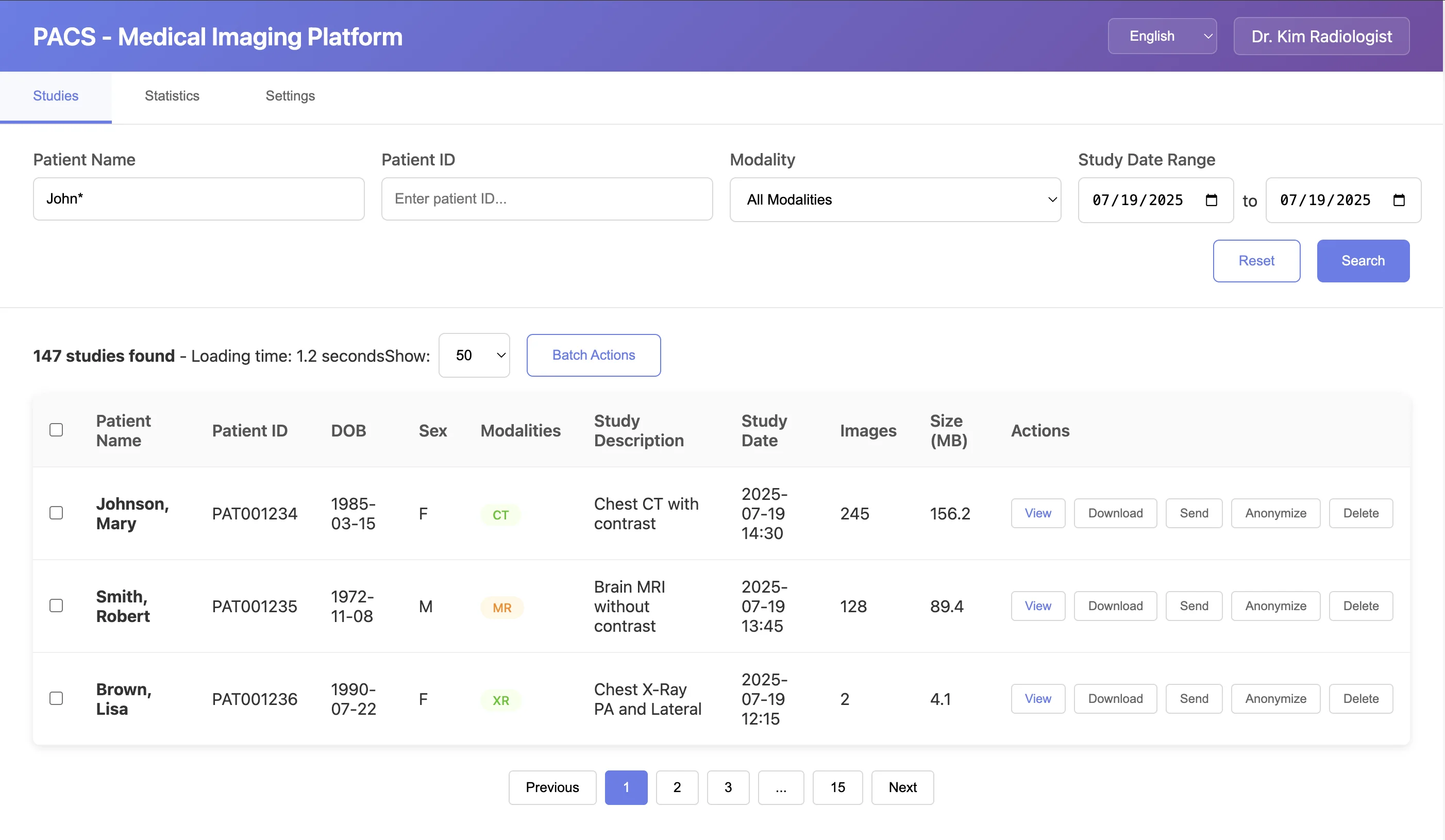Switch to the Statistics tab
Viewport: 1445px width, 840px height.
pos(172,96)
